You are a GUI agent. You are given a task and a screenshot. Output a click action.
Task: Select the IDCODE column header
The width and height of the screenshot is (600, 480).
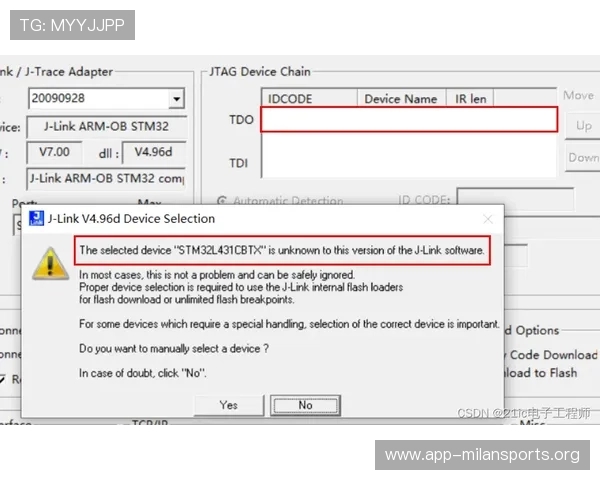coord(309,99)
